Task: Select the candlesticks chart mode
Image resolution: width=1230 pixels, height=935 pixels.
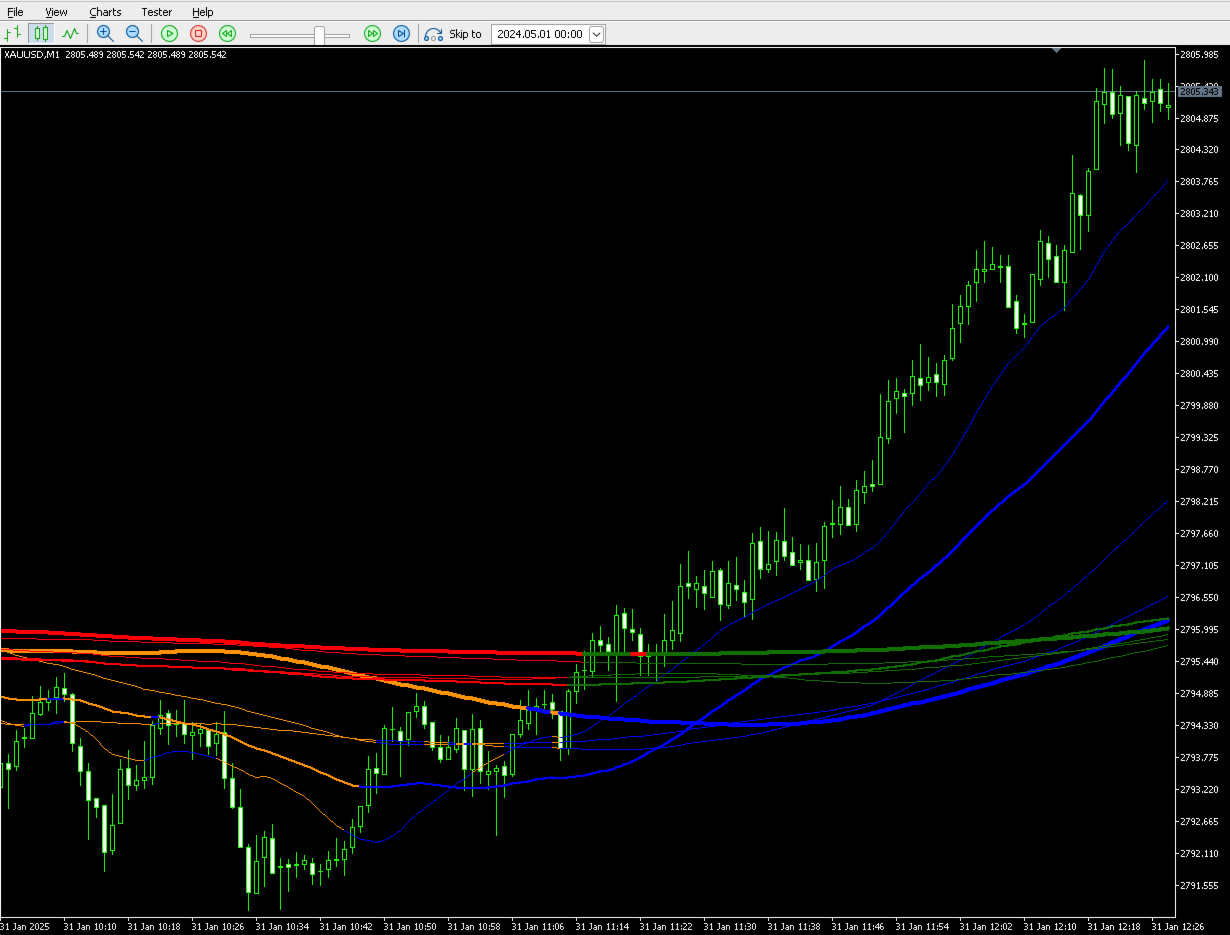Action: pyautogui.click(x=41, y=34)
